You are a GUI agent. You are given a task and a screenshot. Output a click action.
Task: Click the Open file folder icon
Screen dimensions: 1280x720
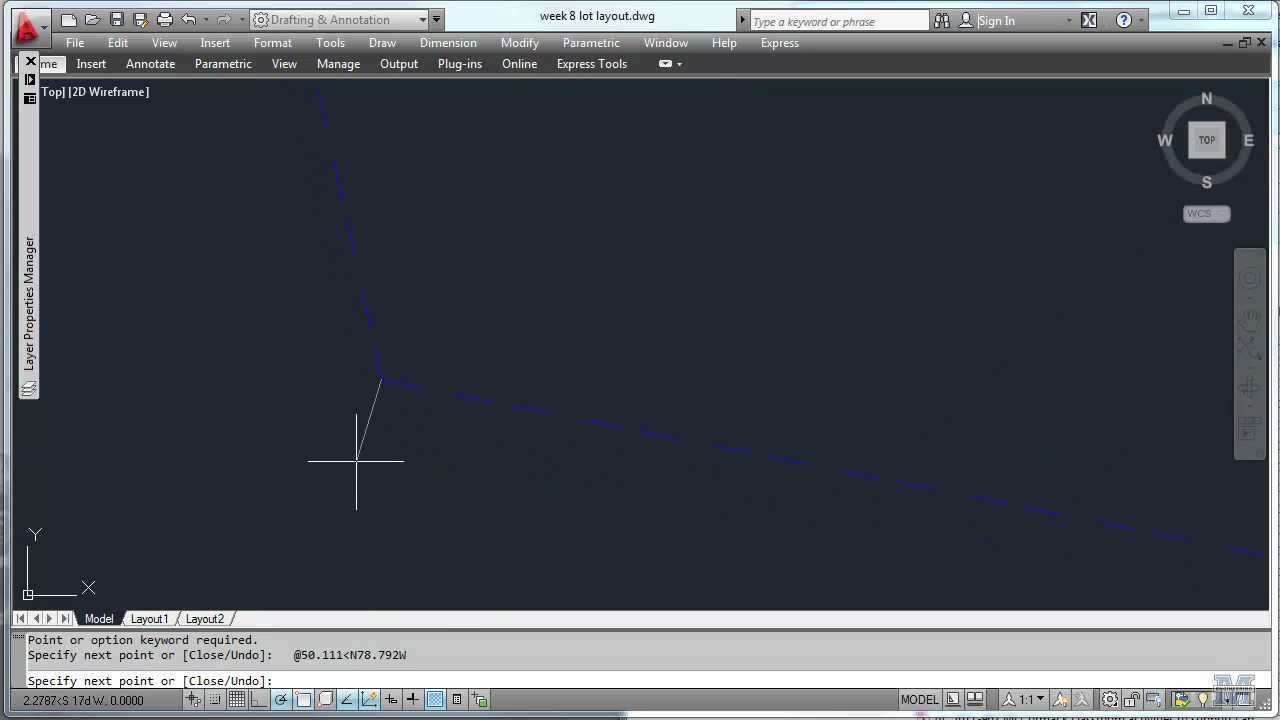(92, 20)
